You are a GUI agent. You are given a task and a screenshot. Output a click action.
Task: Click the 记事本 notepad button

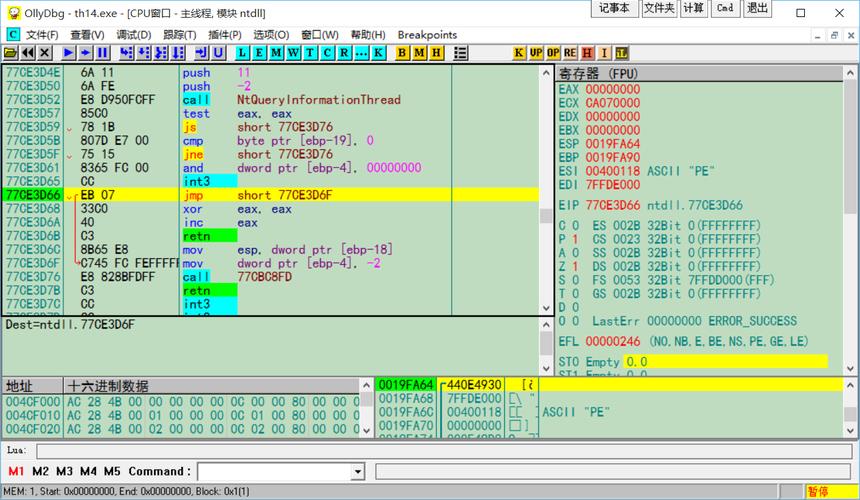pos(614,8)
